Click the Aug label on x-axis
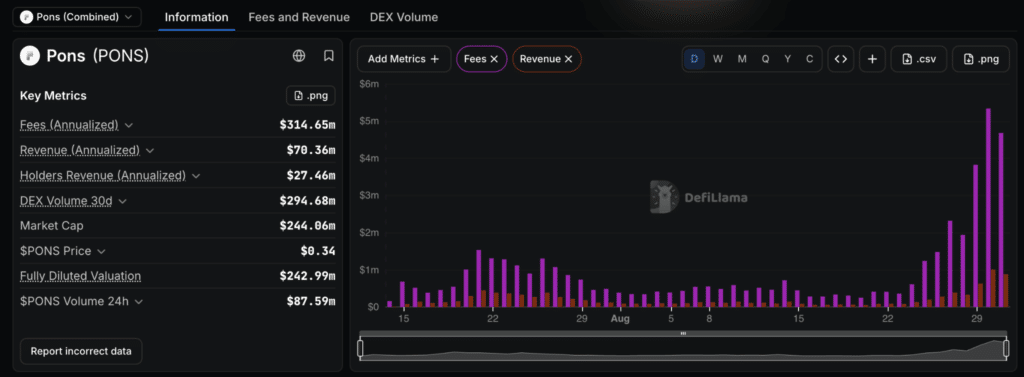 (620, 319)
